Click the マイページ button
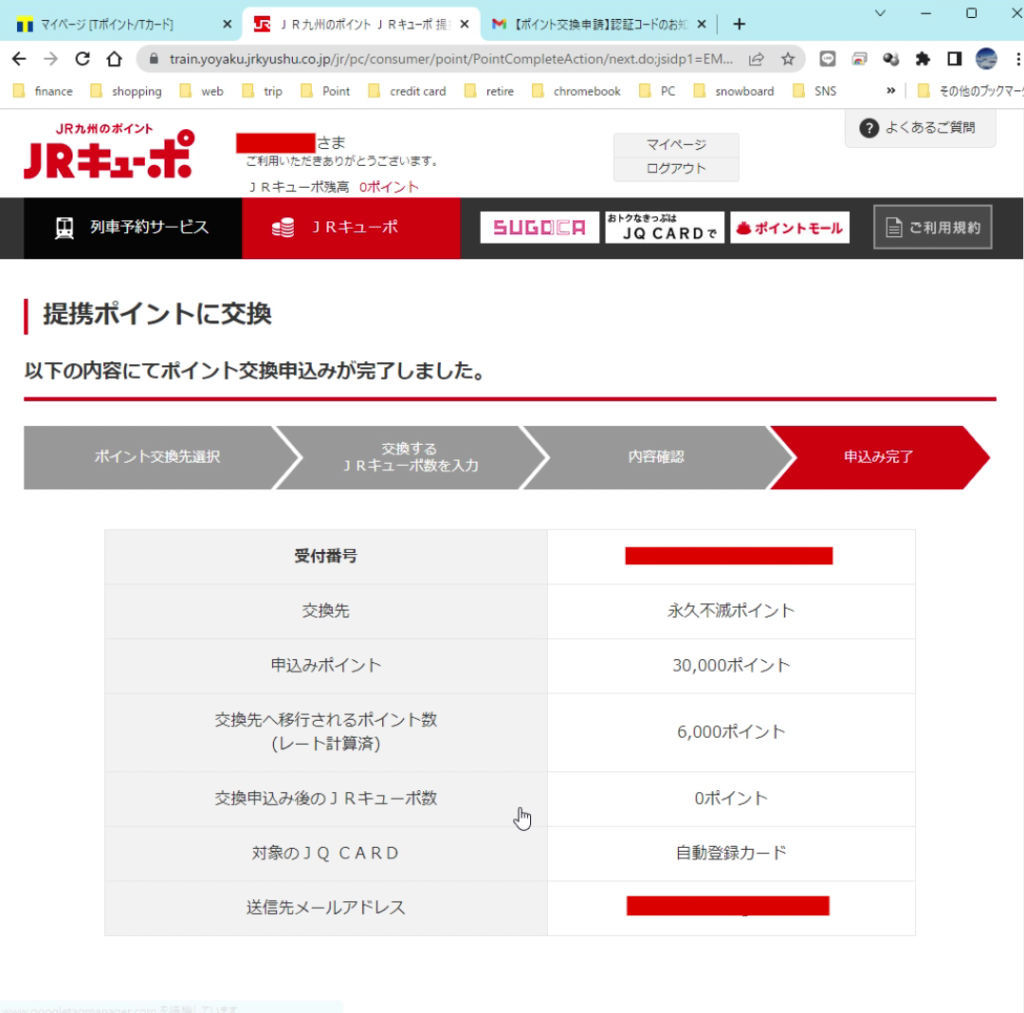This screenshot has width=1024, height=1013. [x=676, y=144]
